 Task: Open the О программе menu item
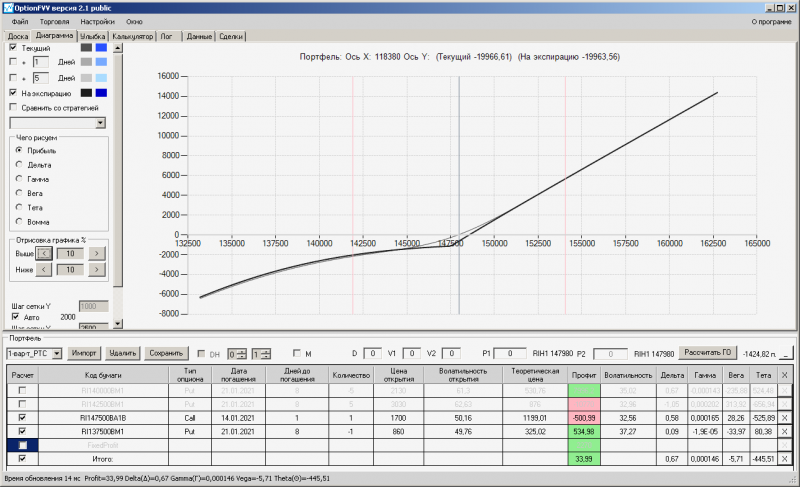pyautogui.click(x=771, y=22)
